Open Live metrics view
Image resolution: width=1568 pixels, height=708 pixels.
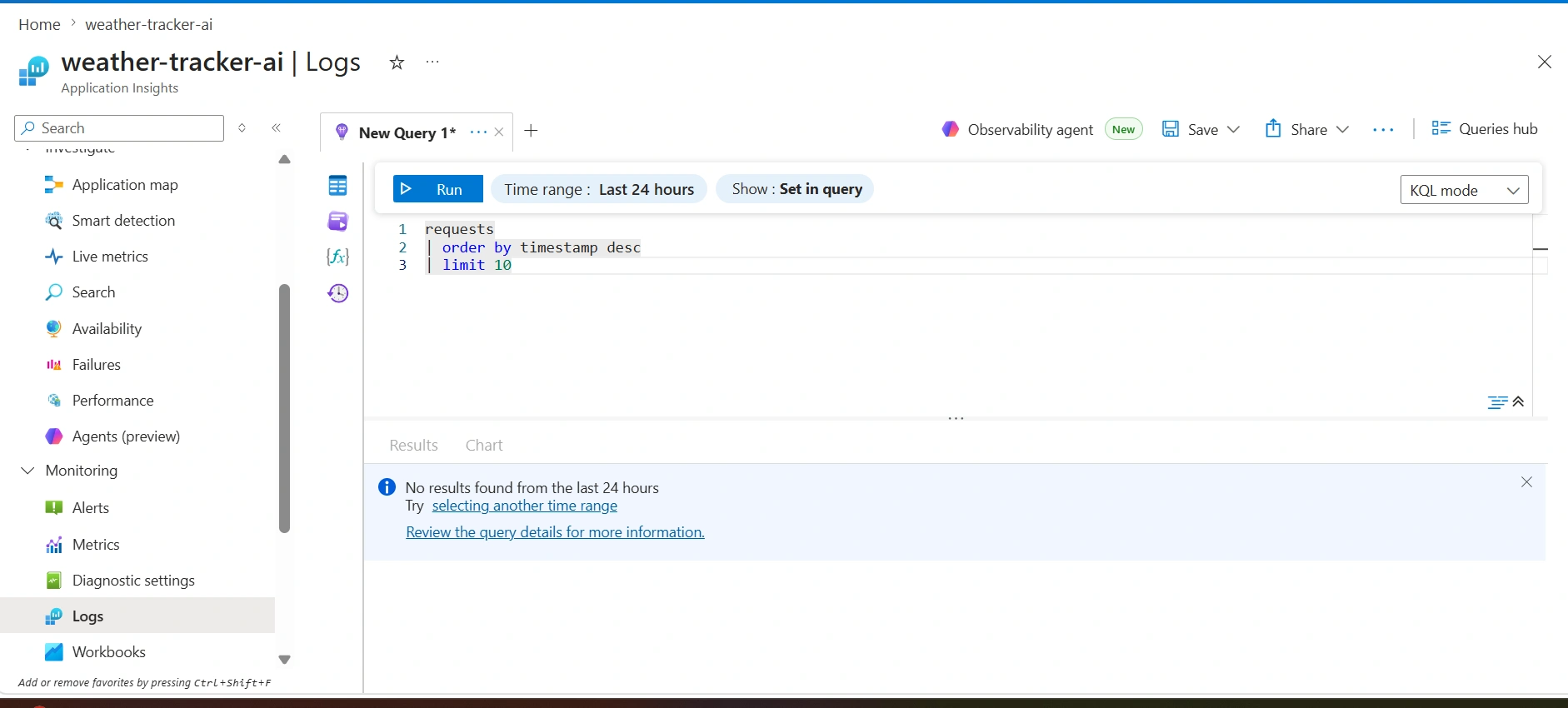tap(110, 257)
